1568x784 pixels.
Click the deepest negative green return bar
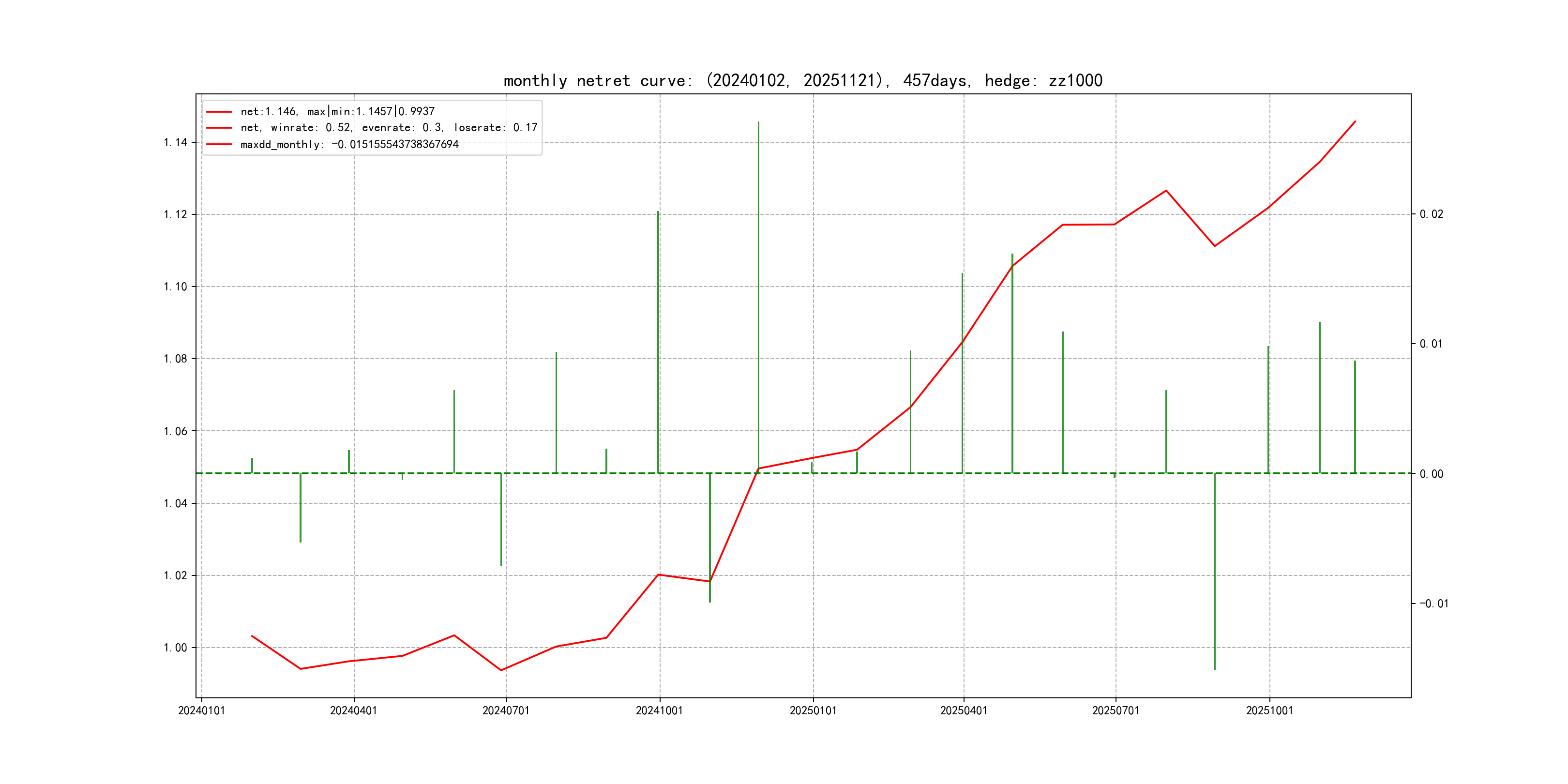pyautogui.click(x=1214, y=572)
